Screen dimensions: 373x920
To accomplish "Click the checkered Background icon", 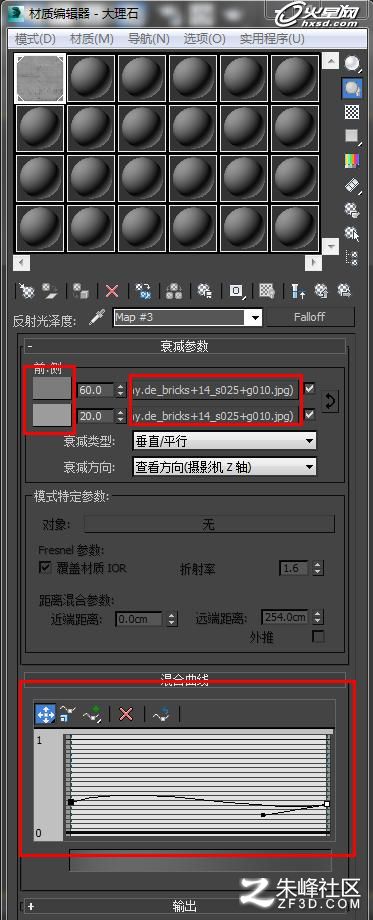I will pos(352,111).
